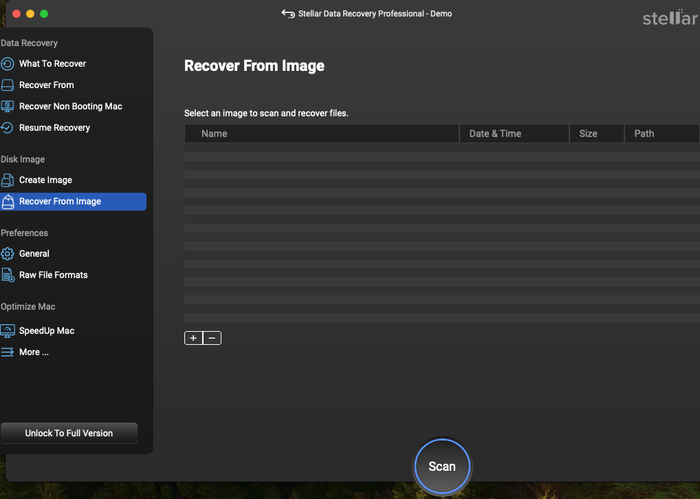Screen dimensions: 700x499
Task: Open General preferences
Action: click(34, 254)
